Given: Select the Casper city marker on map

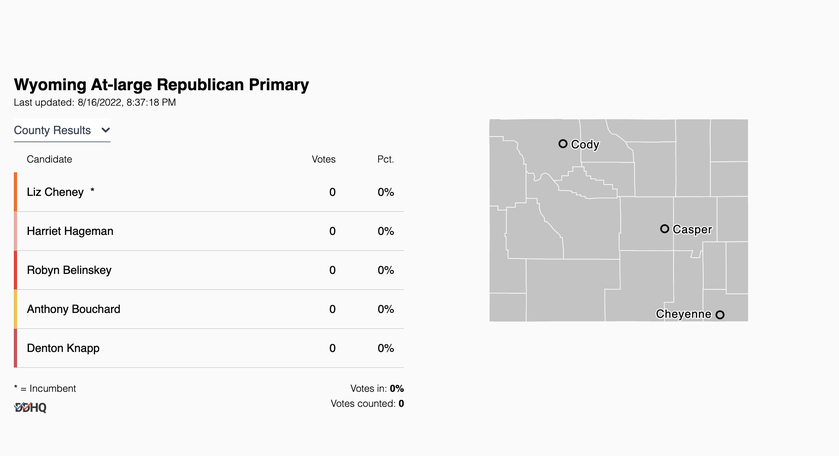Looking at the screenshot, I should tap(665, 229).
